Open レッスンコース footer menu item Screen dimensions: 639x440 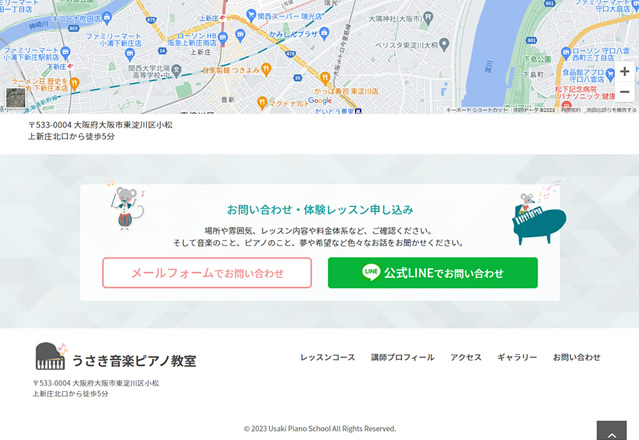click(x=328, y=357)
